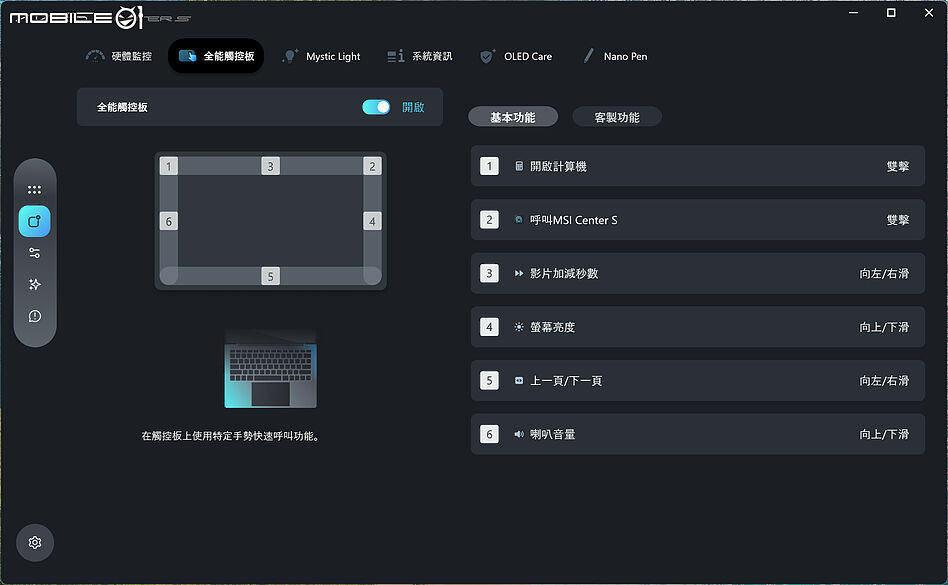Screen dimensions: 948x585
Task: Open the support alert sidebar icon
Action: pyautogui.click(x=34, y=316)
